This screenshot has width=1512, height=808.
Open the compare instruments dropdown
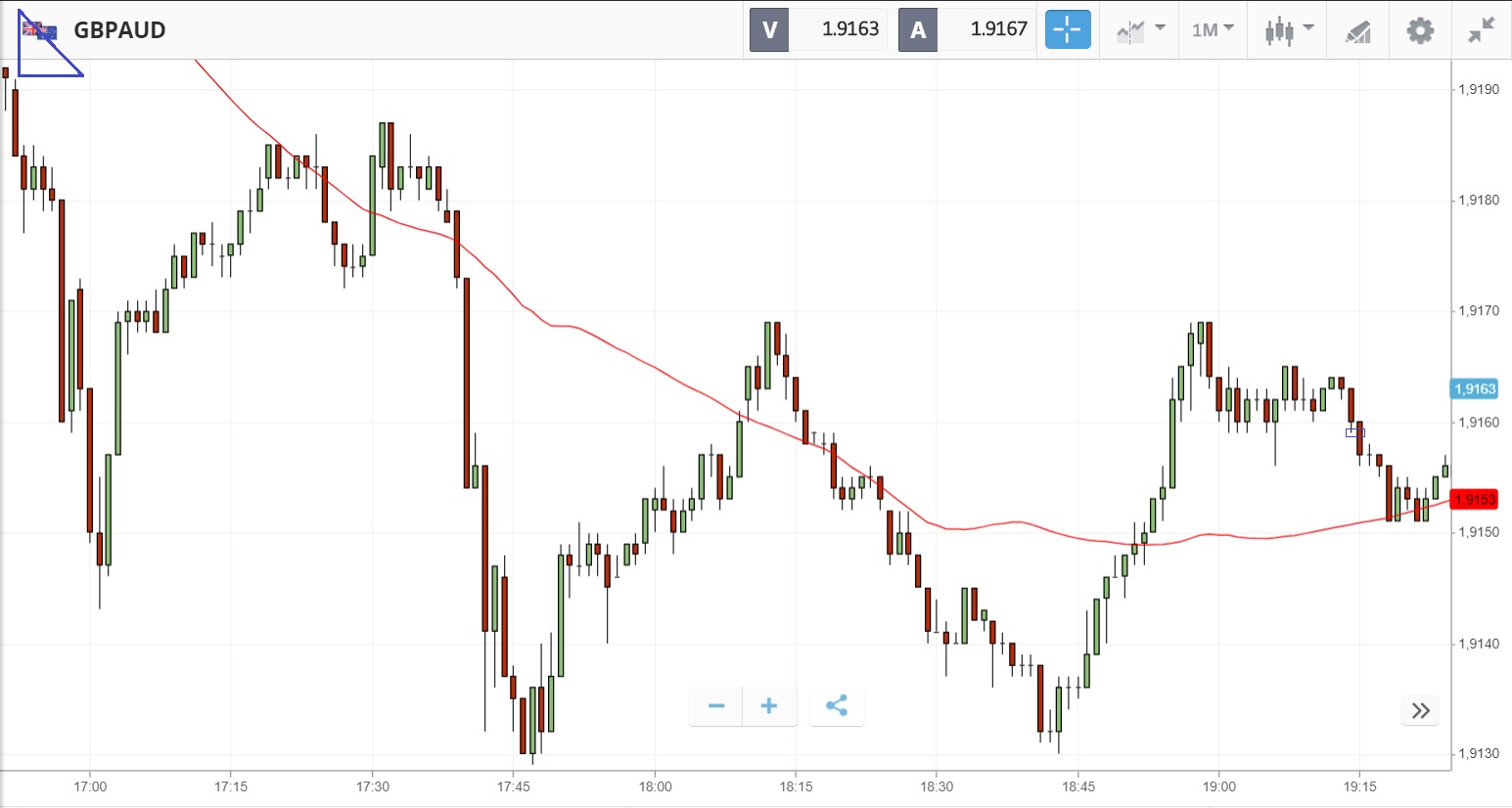tap(1140, 29)
